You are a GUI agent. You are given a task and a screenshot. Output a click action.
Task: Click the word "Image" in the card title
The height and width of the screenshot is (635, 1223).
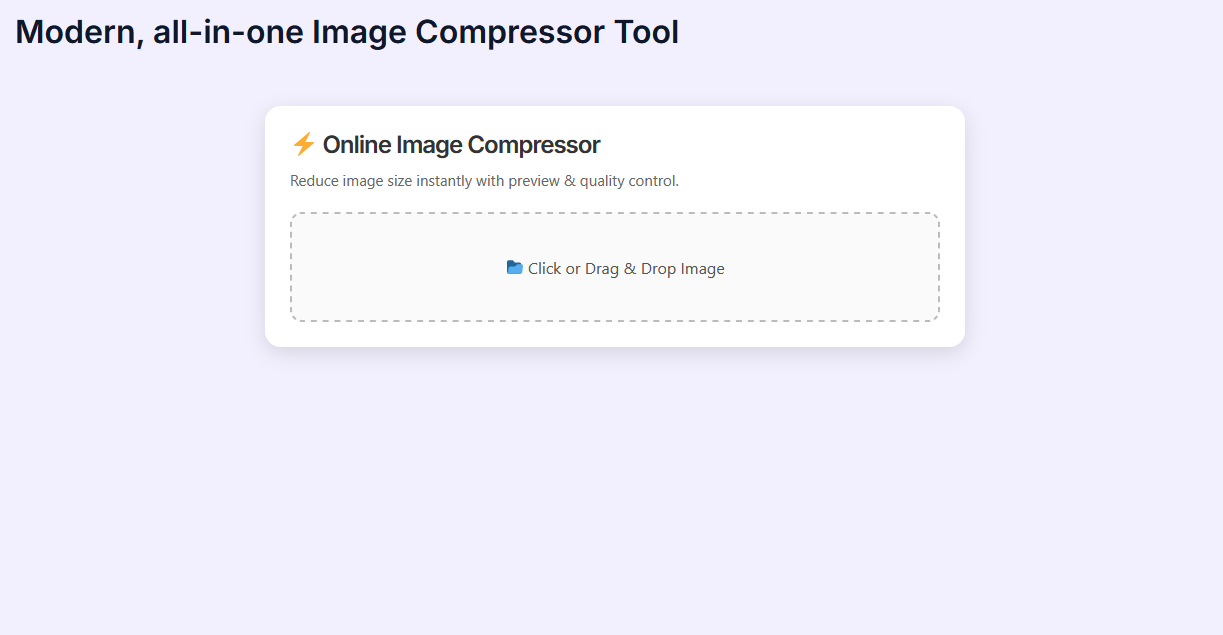[430, 145]
